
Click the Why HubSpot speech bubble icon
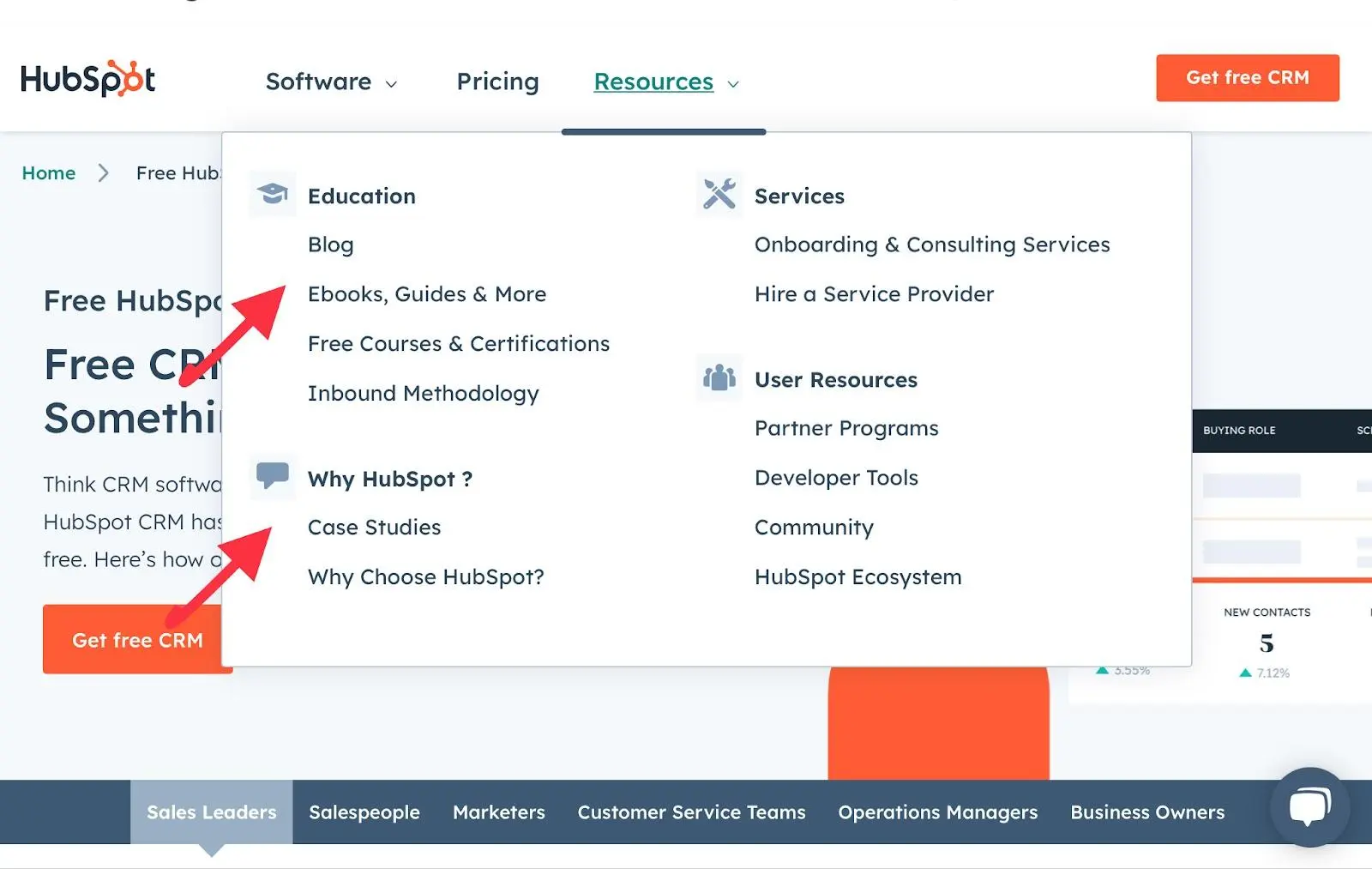point(273,475)
